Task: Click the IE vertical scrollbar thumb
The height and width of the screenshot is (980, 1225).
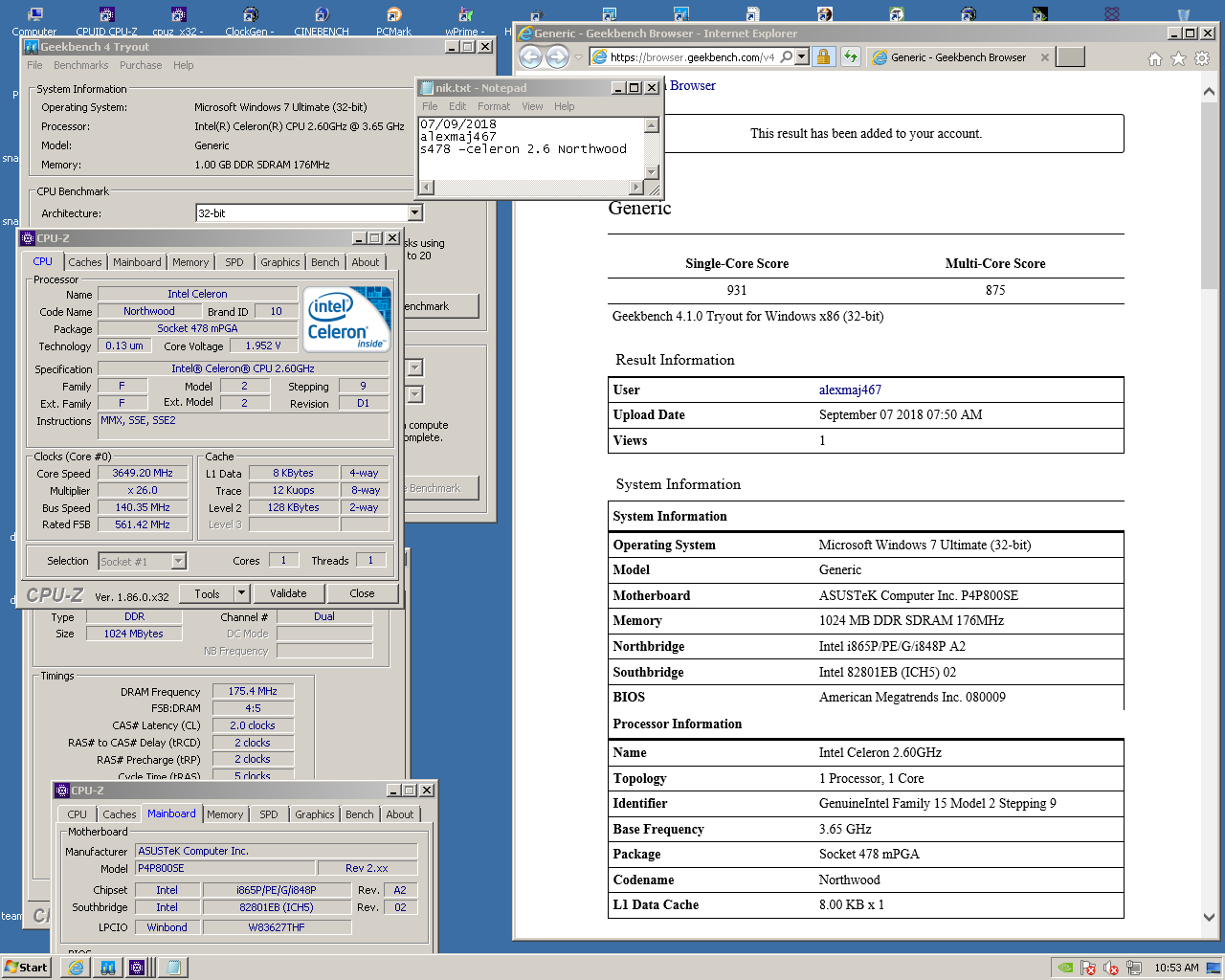Action: pyautogui.click(x=1210, y=193)
